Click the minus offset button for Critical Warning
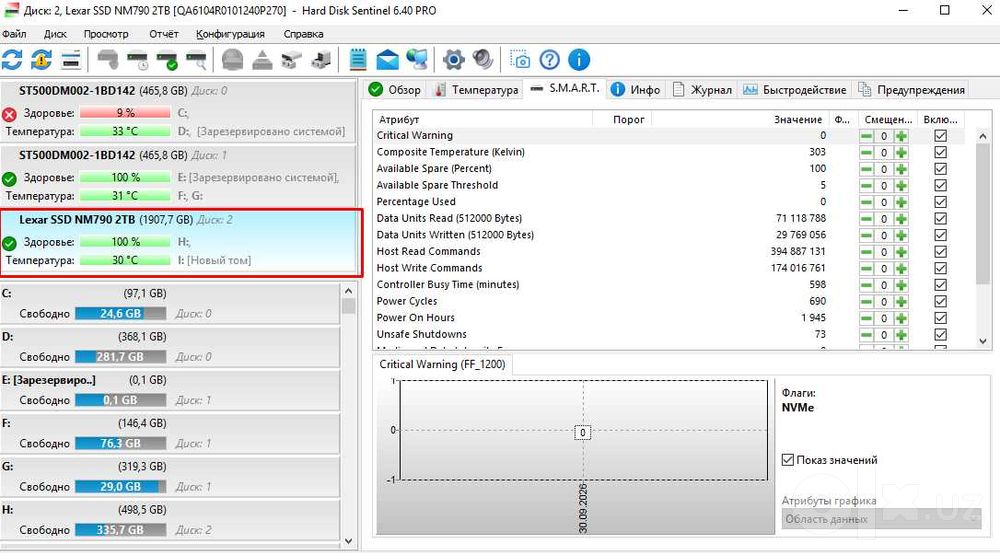1000x553 pixels. click(866, 136)
